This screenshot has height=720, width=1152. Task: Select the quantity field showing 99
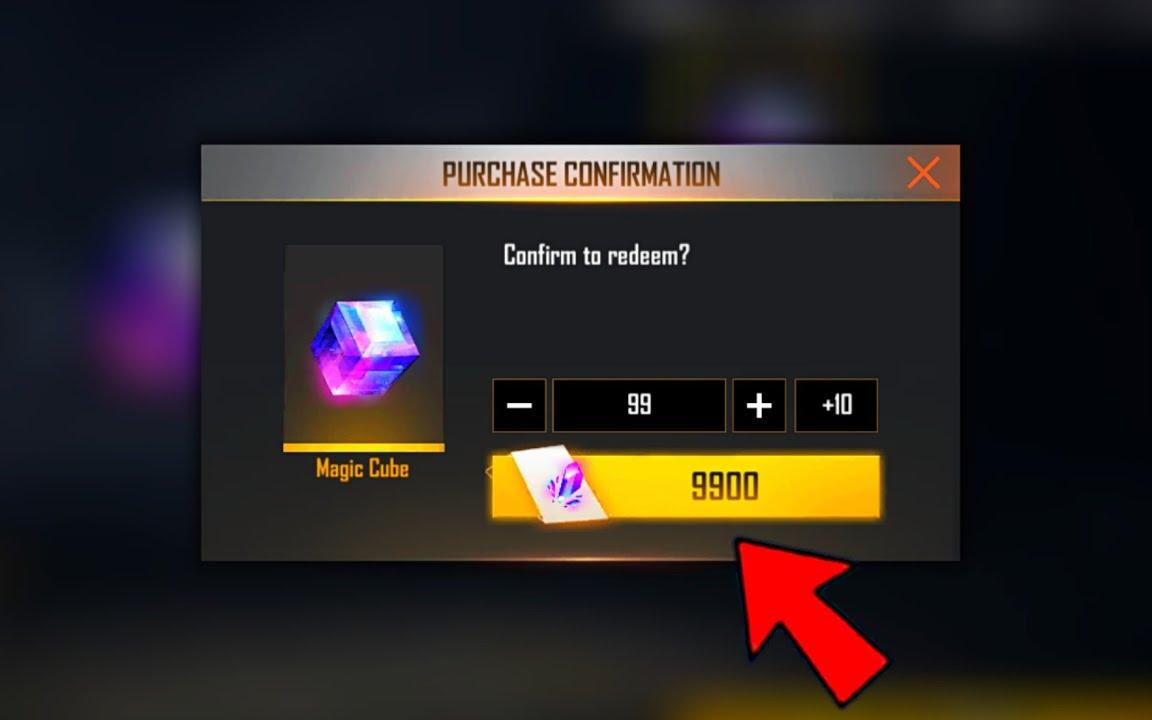coord(639,406)
